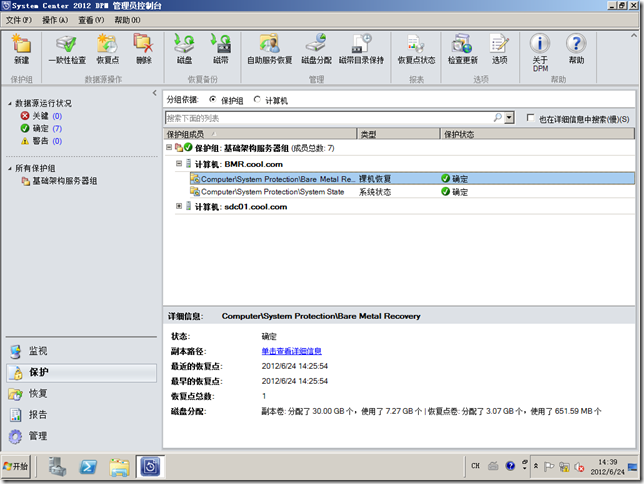This screenshot has height=484, width=644.
Task: Click the CH language indicator
Action: [475, 466]
